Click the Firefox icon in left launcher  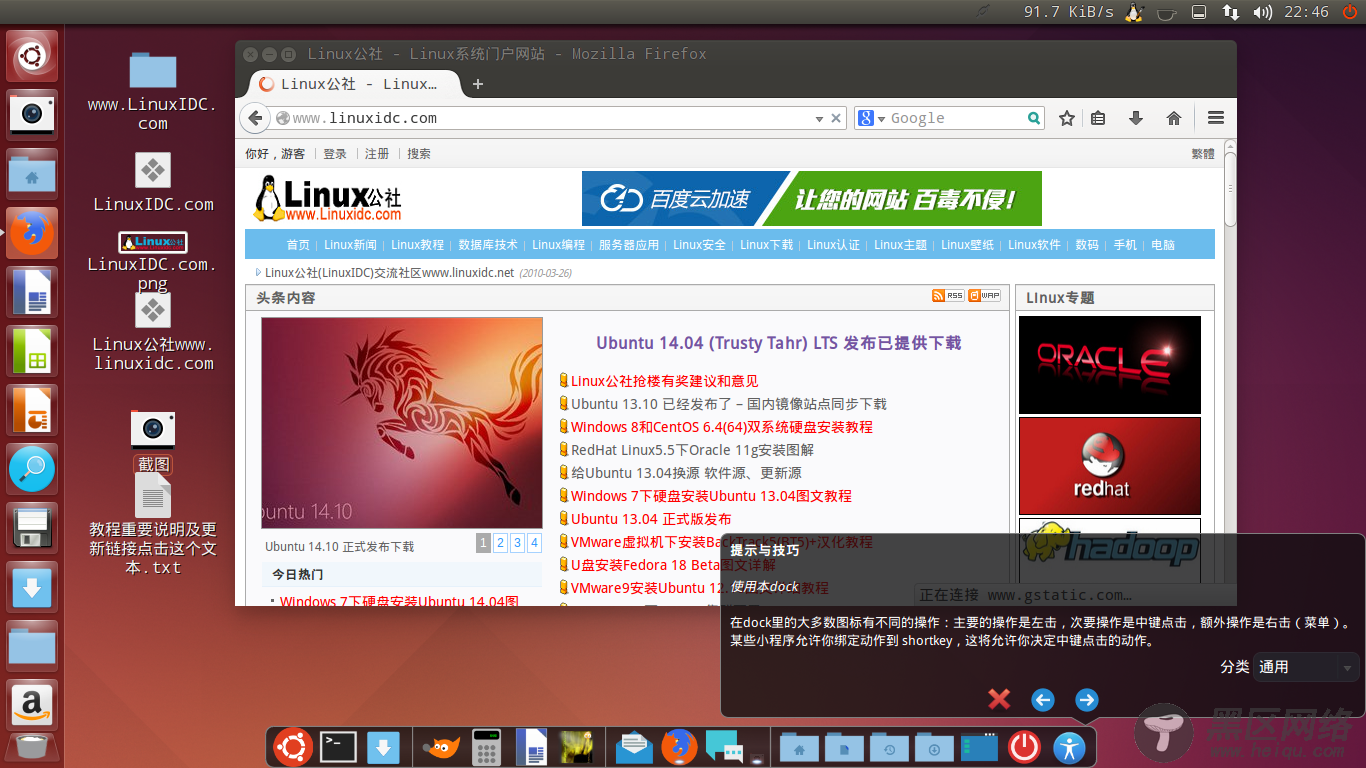click(x=33, y=233)
